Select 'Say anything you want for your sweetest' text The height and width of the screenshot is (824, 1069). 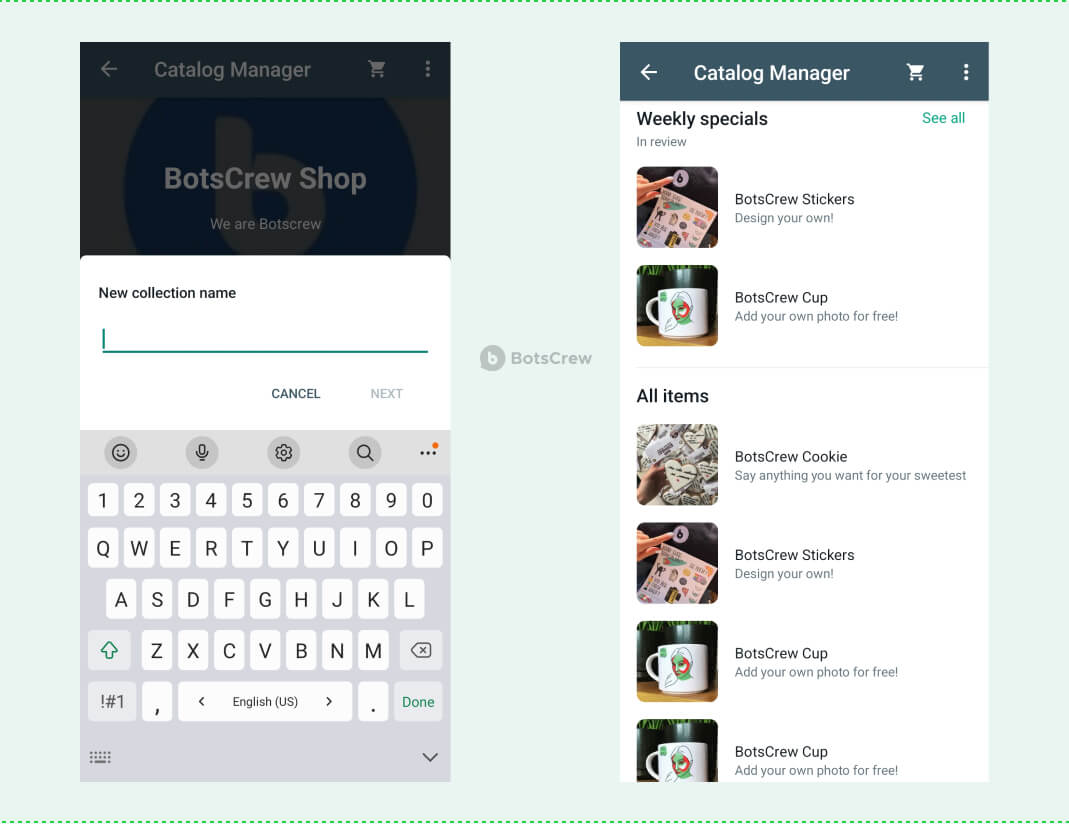(x=850, y=476)
